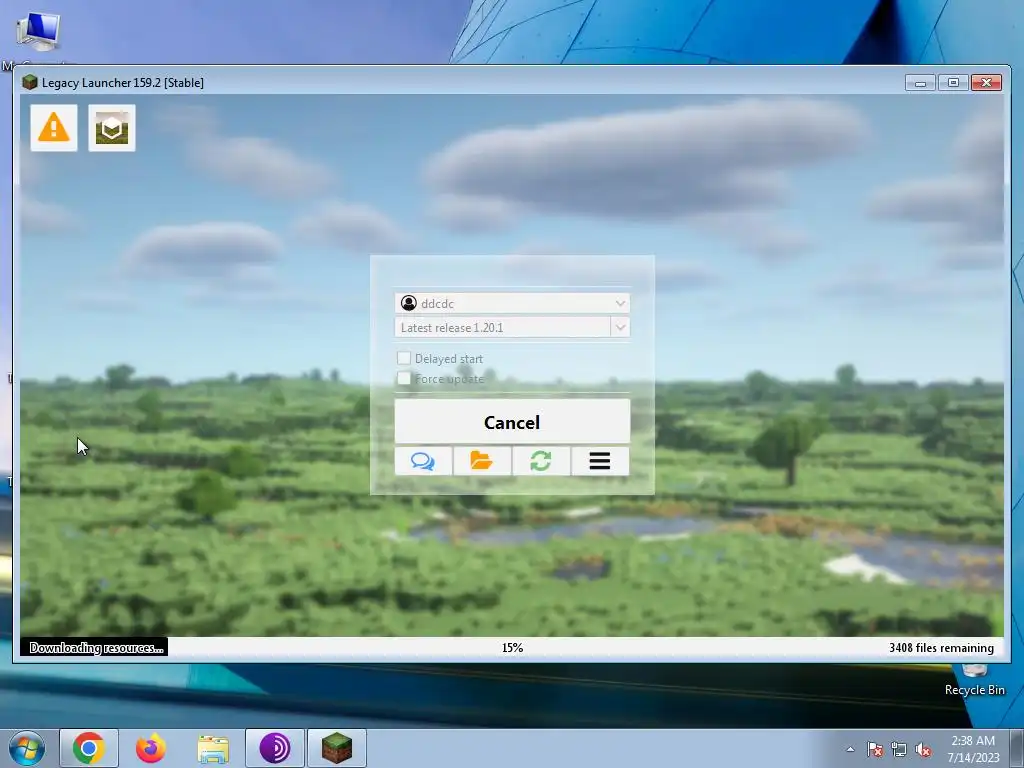Enable the Force update checkbox
Viewport: 1024px width, 768px height.
pos(404,378)
